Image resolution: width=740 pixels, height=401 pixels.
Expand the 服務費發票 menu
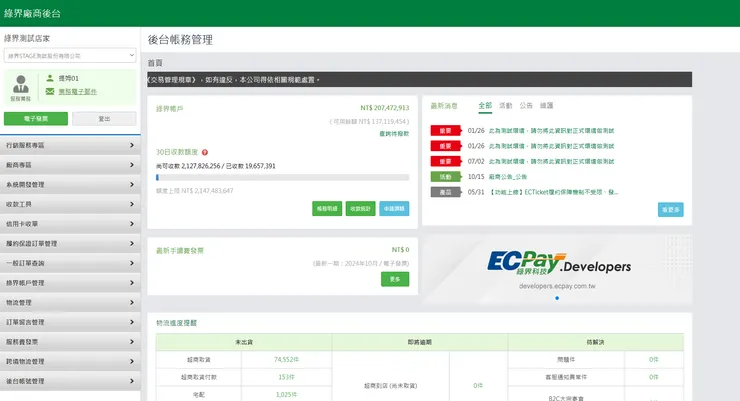tap(70, 342)
